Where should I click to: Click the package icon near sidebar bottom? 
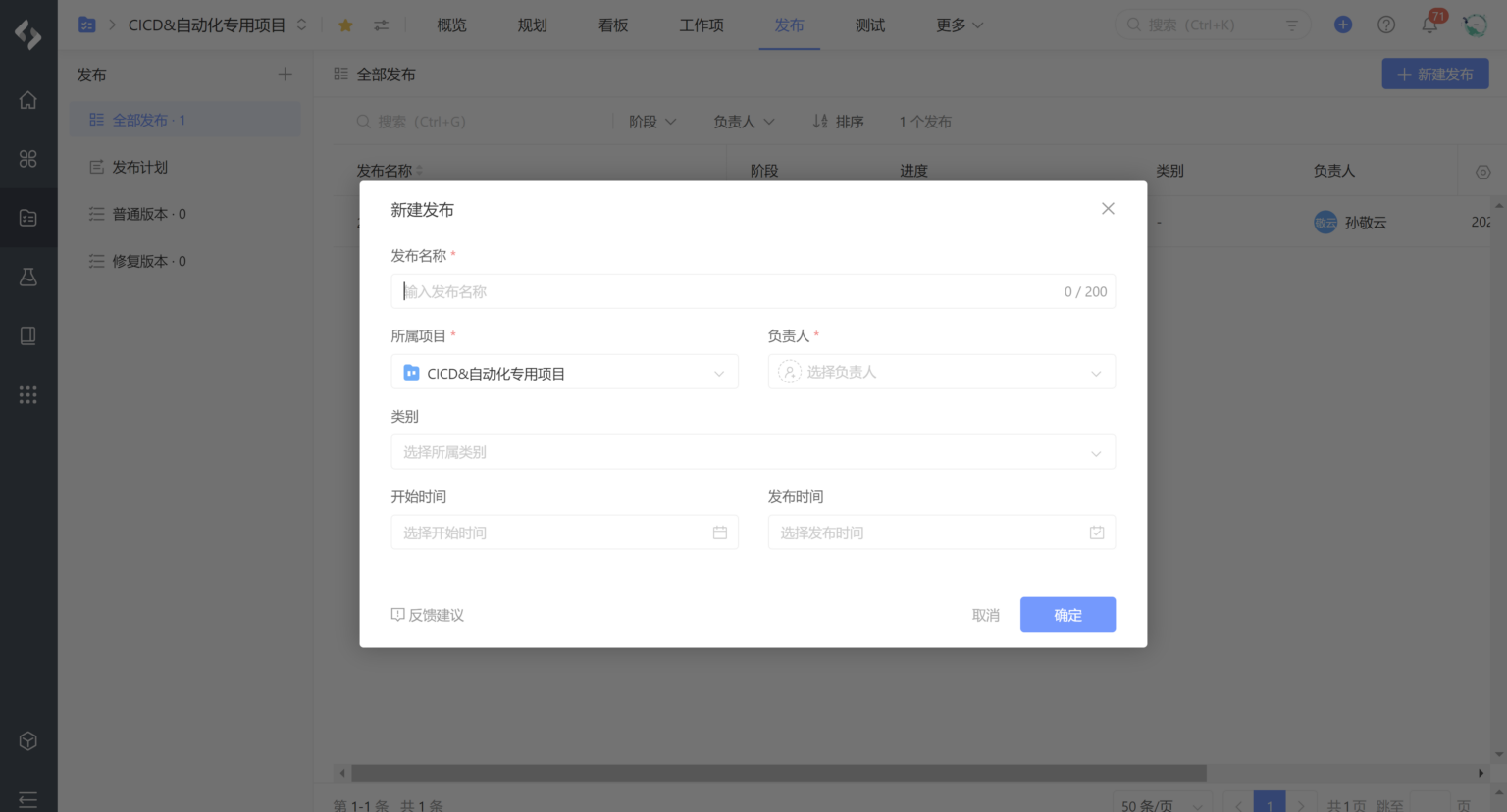point(28,740)
